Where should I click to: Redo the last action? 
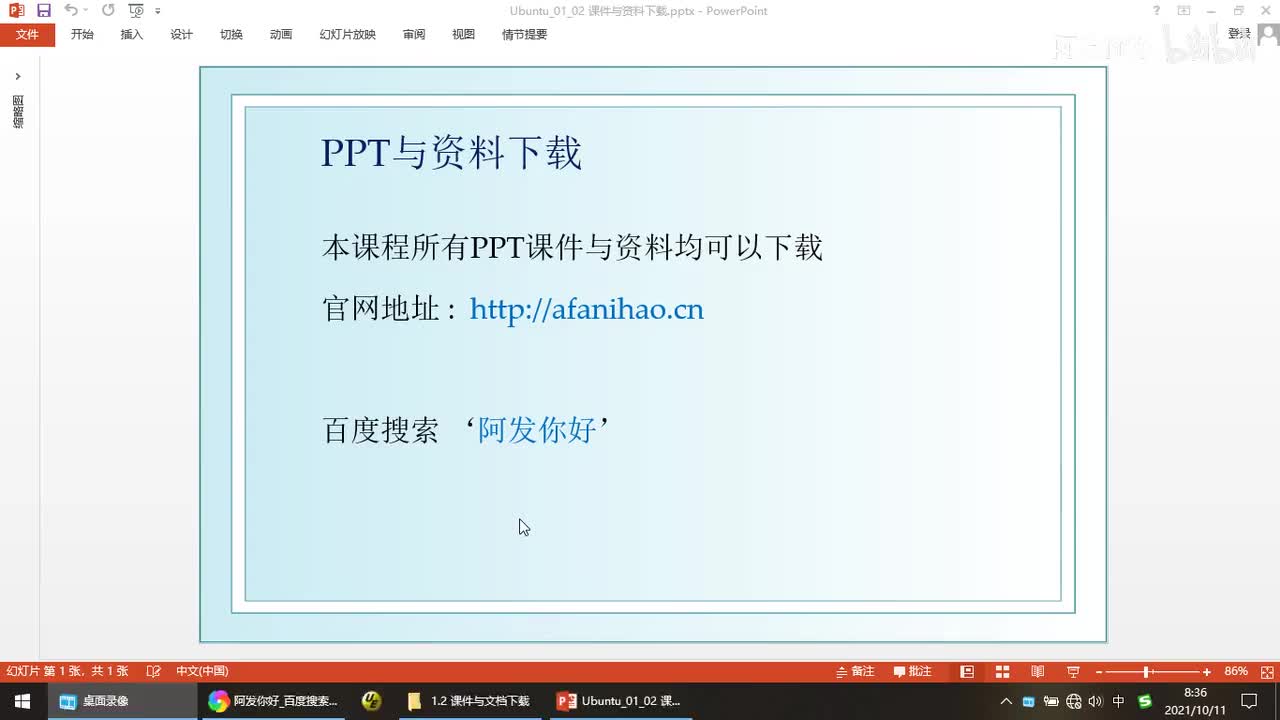(108, 11)
